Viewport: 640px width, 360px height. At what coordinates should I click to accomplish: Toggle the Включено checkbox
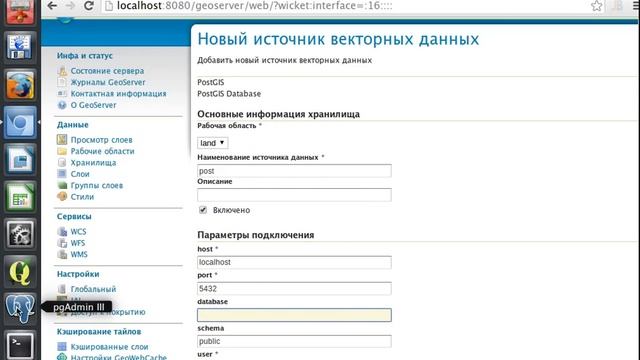click(x=203, y=210)
